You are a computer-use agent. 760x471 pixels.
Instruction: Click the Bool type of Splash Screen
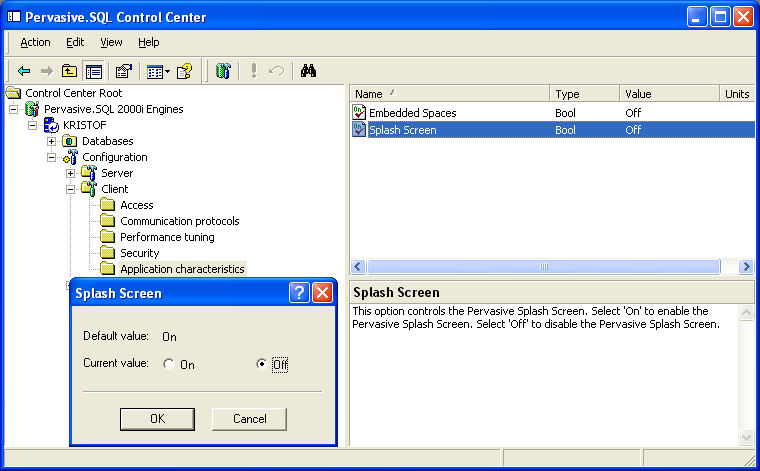(565, 130)
